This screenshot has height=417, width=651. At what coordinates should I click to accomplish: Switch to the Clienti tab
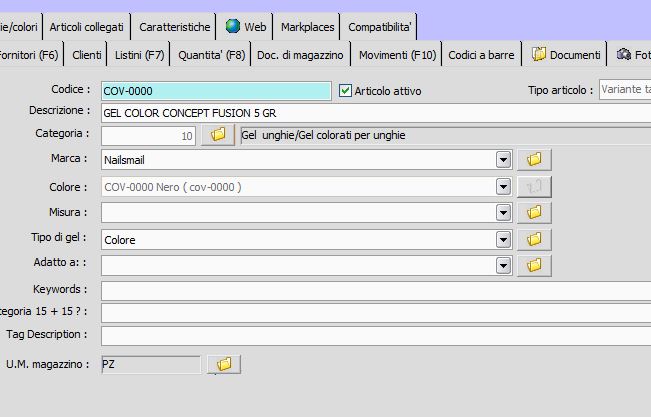(x=86, y=55)
